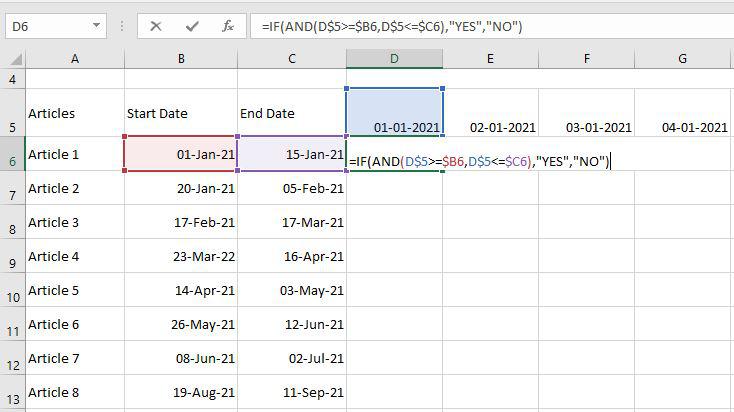Select column D header
734x412 pixels.
point(395,59)
